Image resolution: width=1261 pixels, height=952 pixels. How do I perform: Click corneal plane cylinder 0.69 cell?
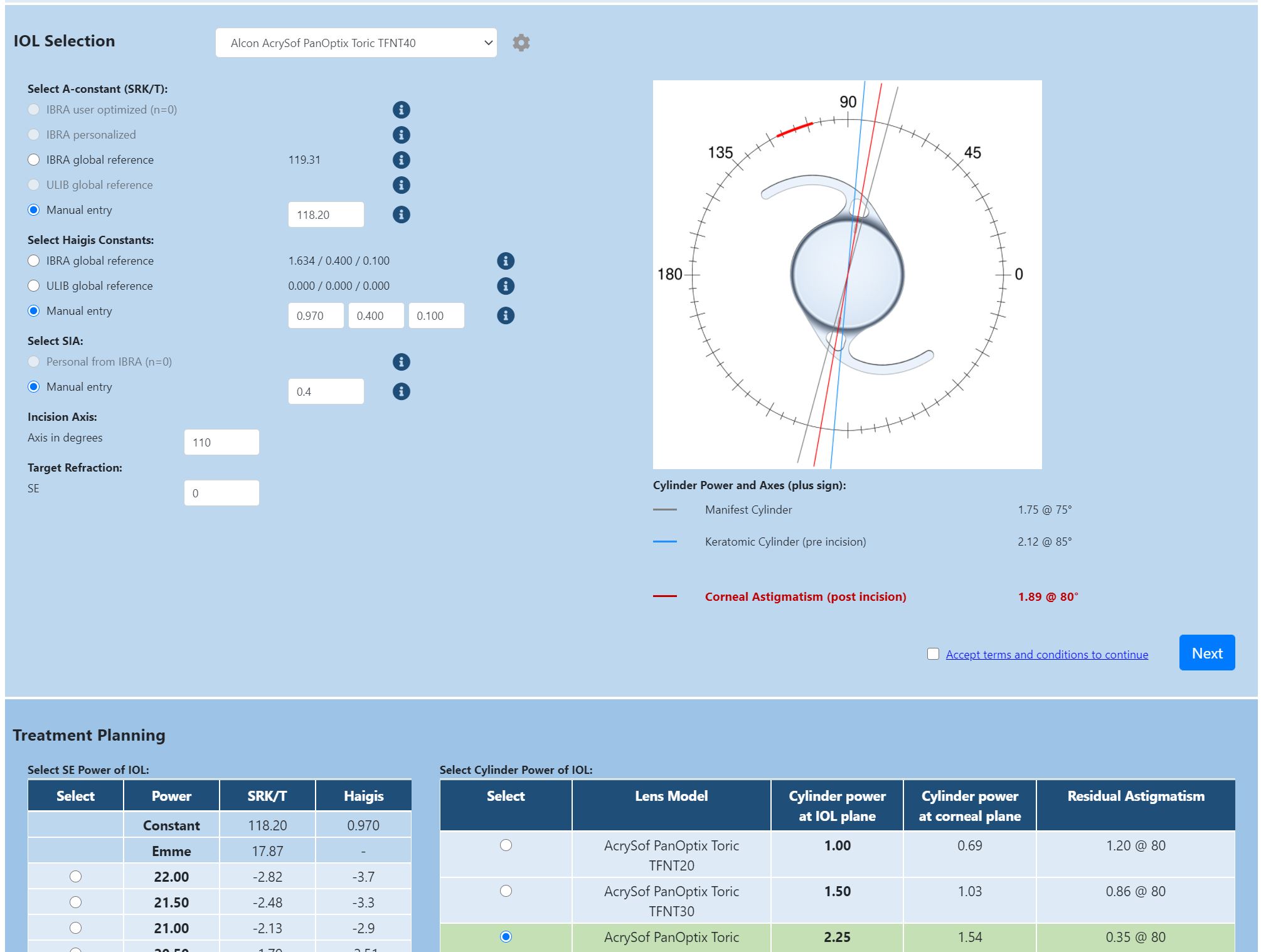tap(970, 854)
